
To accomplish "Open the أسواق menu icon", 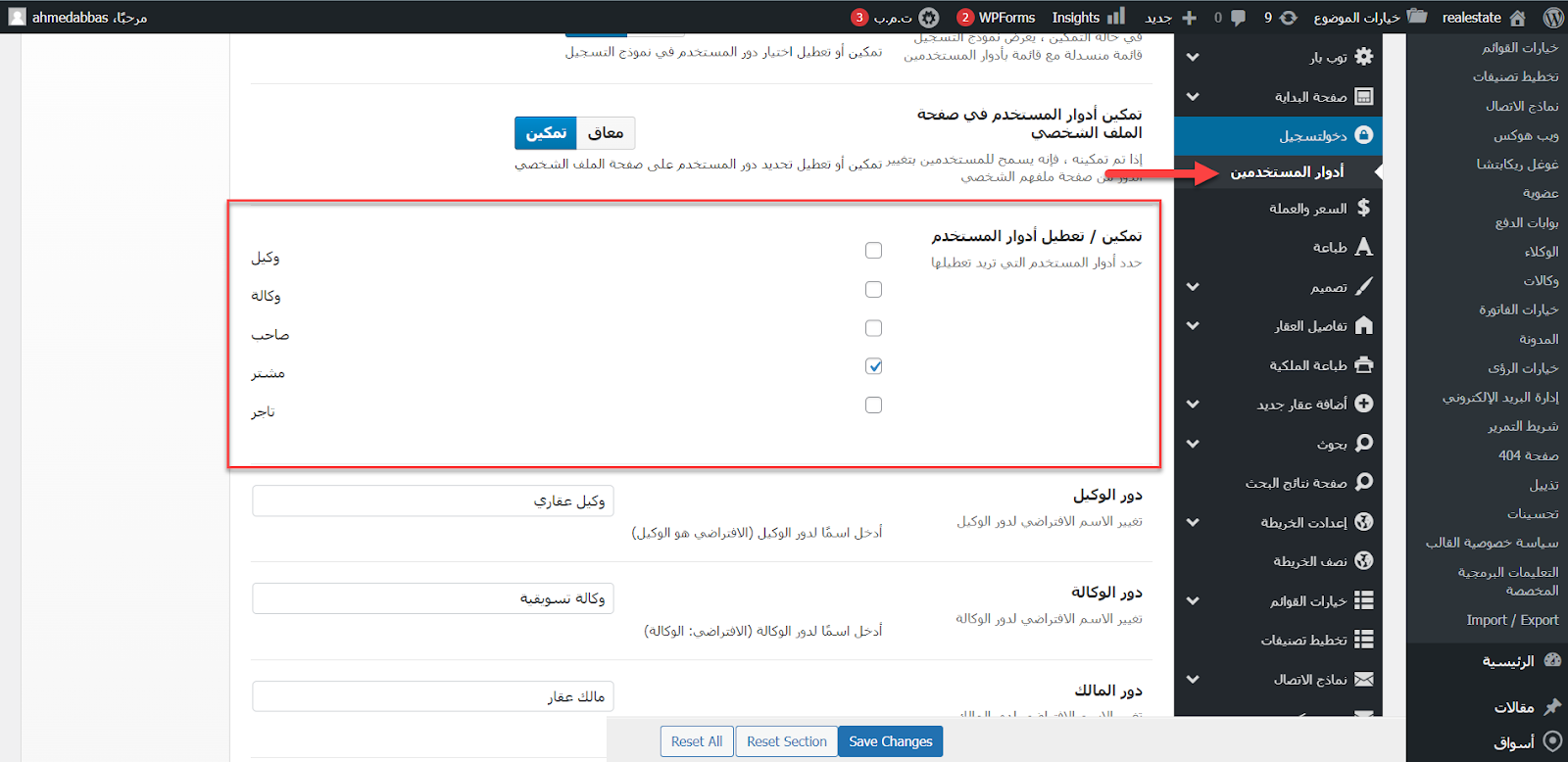I will click(x=1552, y=741).
